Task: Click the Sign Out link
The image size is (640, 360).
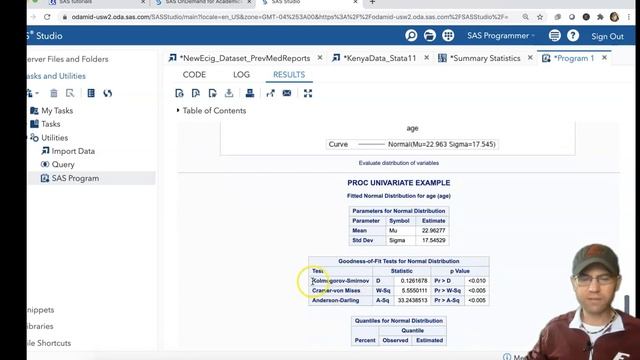Action: (607, 36)
